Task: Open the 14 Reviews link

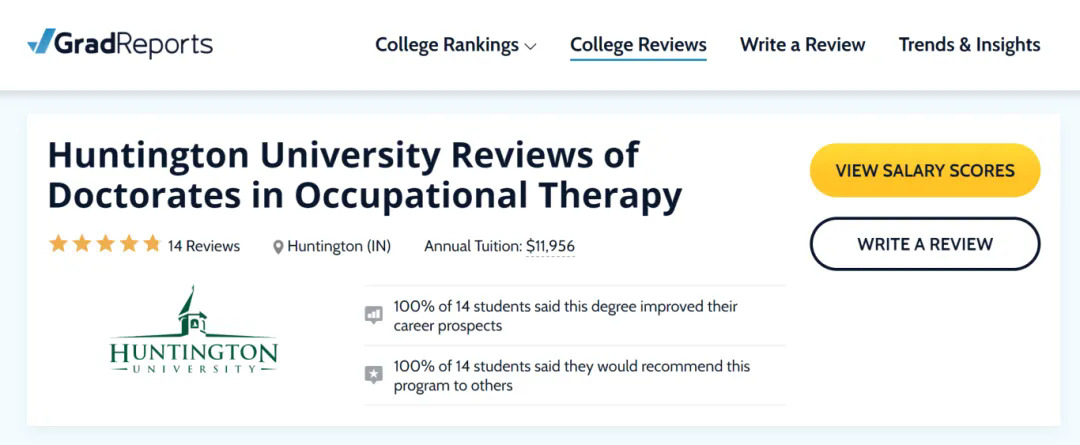Action: click(204, 246)
